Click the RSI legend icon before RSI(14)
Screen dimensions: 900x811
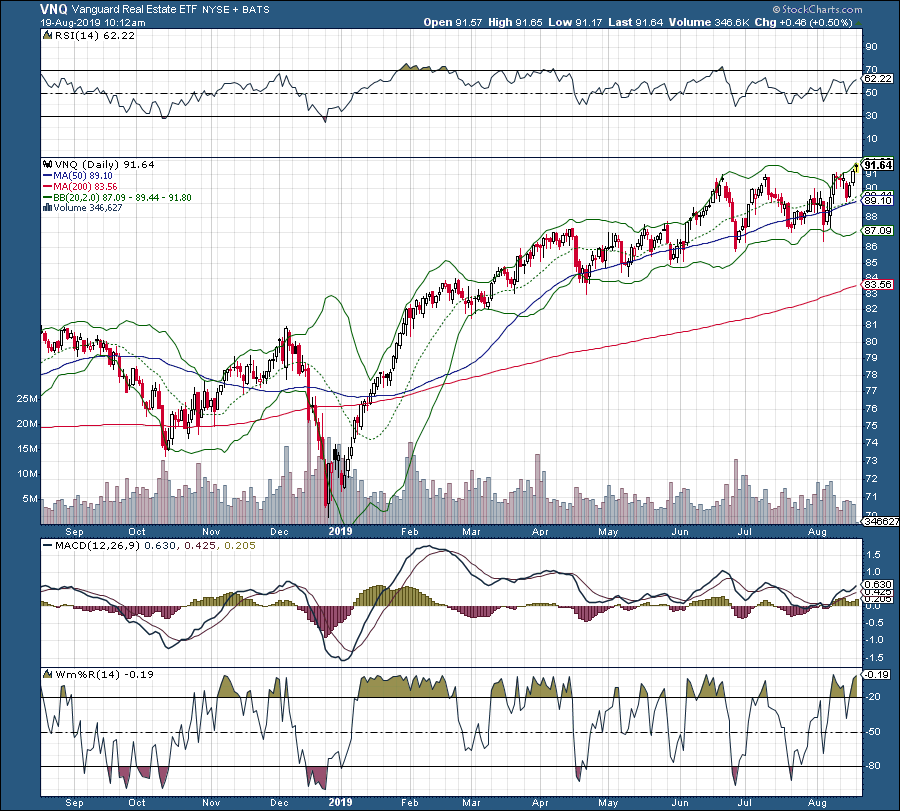48,36
